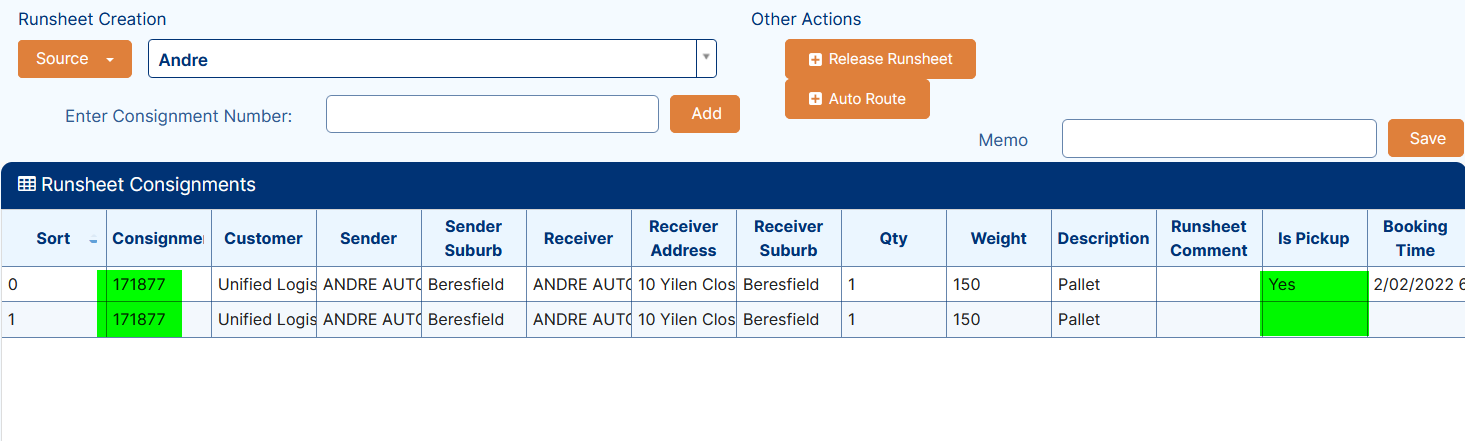Focus the Enter Consignment Number field
This screenshot has height=441, width=1465.
point(492,114)
